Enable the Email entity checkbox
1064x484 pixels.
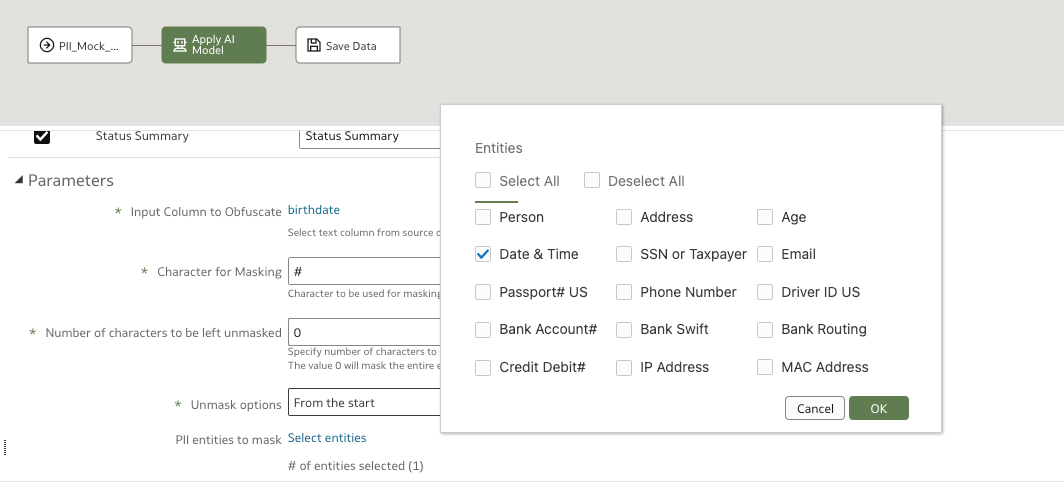pyautogui.click(x=765, y=254)
